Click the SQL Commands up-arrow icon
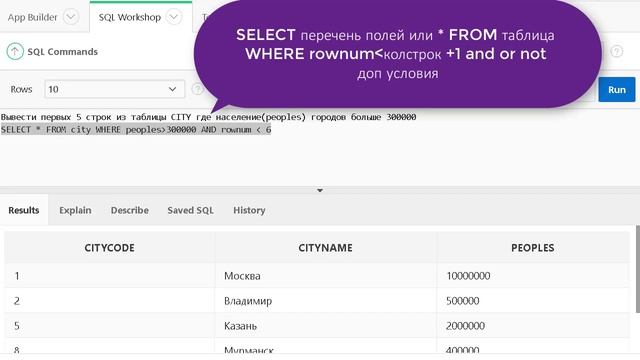 pyautogui.click(x=15, y=51)
